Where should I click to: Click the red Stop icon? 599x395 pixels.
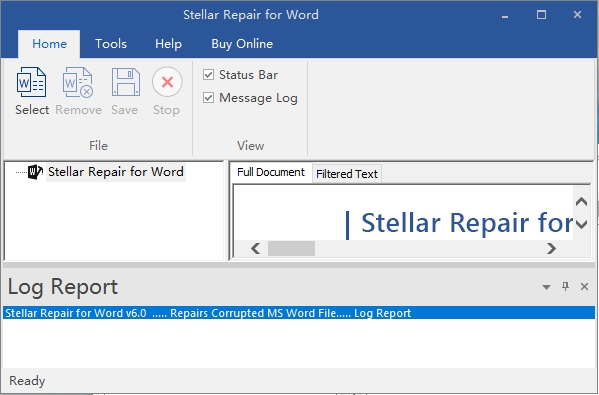click(167, 82)
